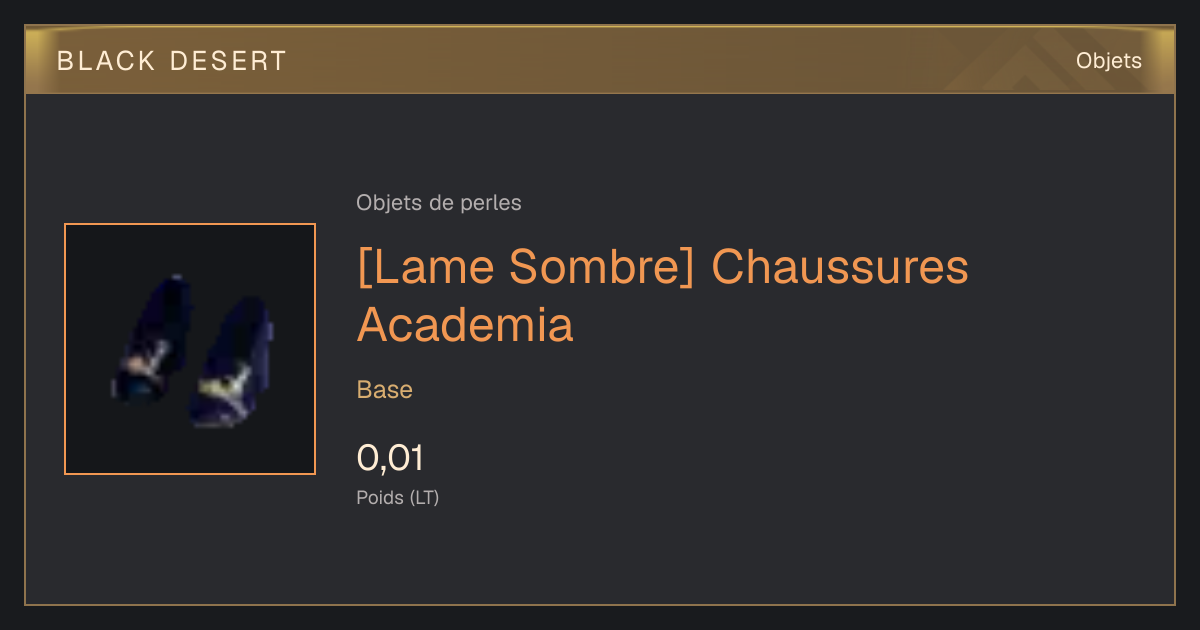Click the word Academia in the title
This screenshot has width=1200, height=630.
click(465, 324)
